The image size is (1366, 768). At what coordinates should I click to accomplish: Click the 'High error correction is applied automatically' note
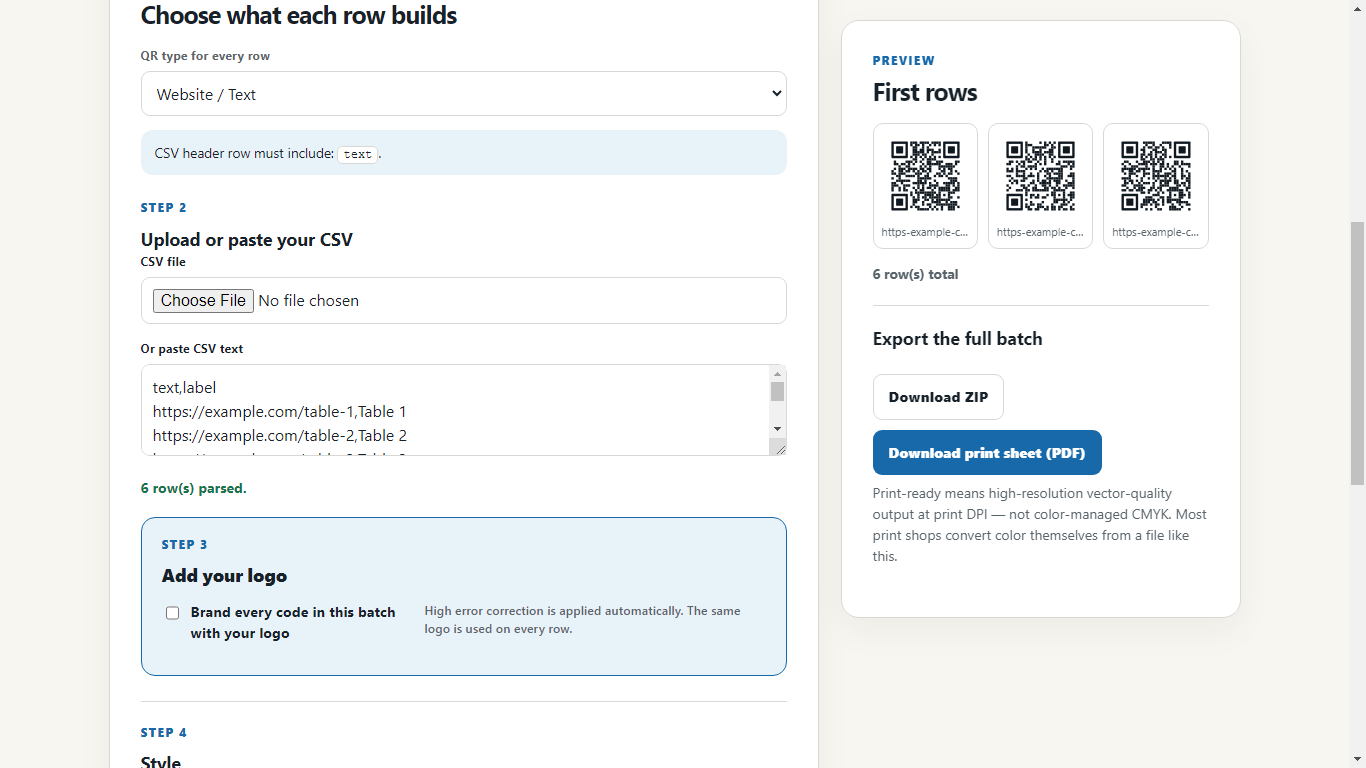[582, 620]
